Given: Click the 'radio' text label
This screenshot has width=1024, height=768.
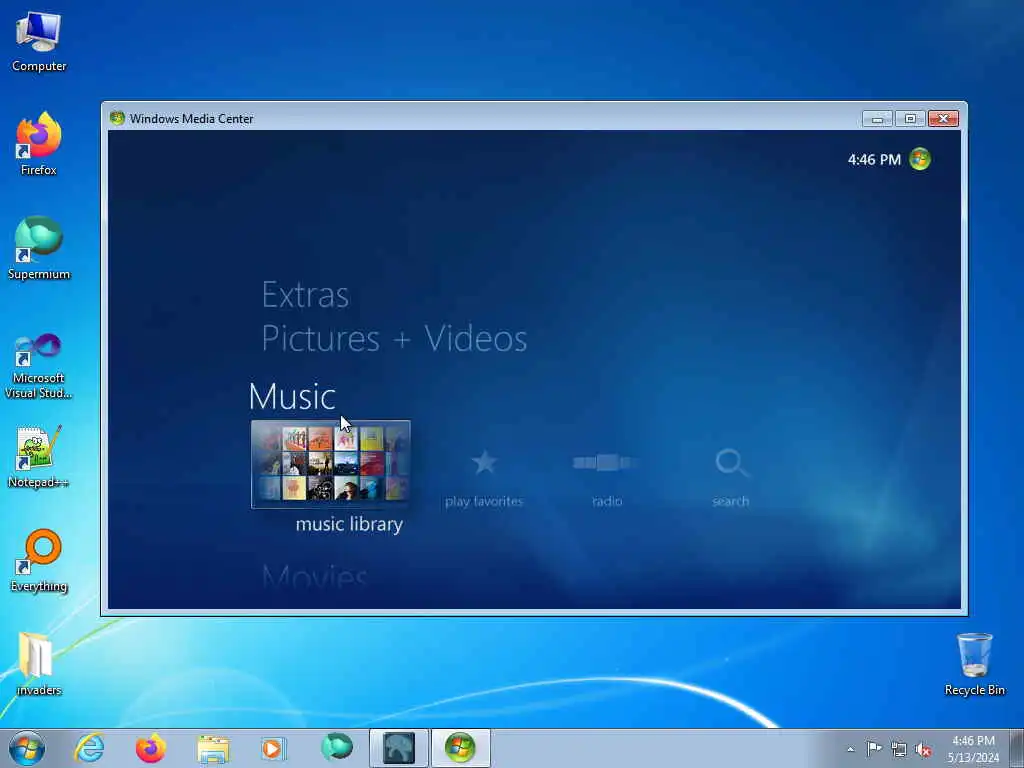Looking at the screenshot, I should (x=607, y=502).
